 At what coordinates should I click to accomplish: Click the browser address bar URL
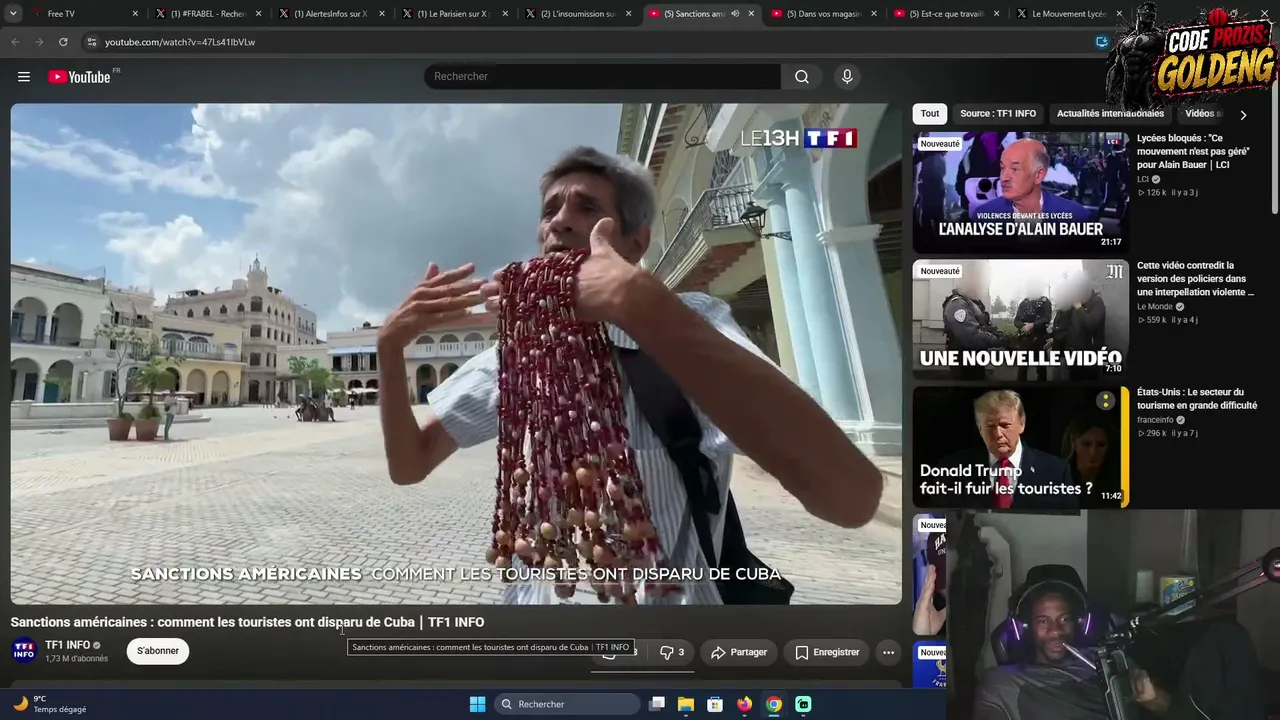[180, 42]
